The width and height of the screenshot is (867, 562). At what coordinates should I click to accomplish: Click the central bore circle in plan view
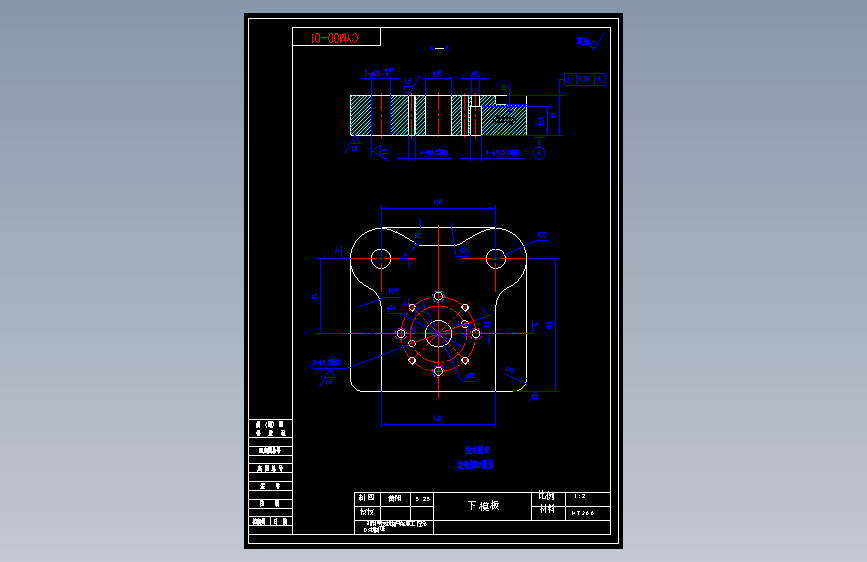[x=438, y=334]
